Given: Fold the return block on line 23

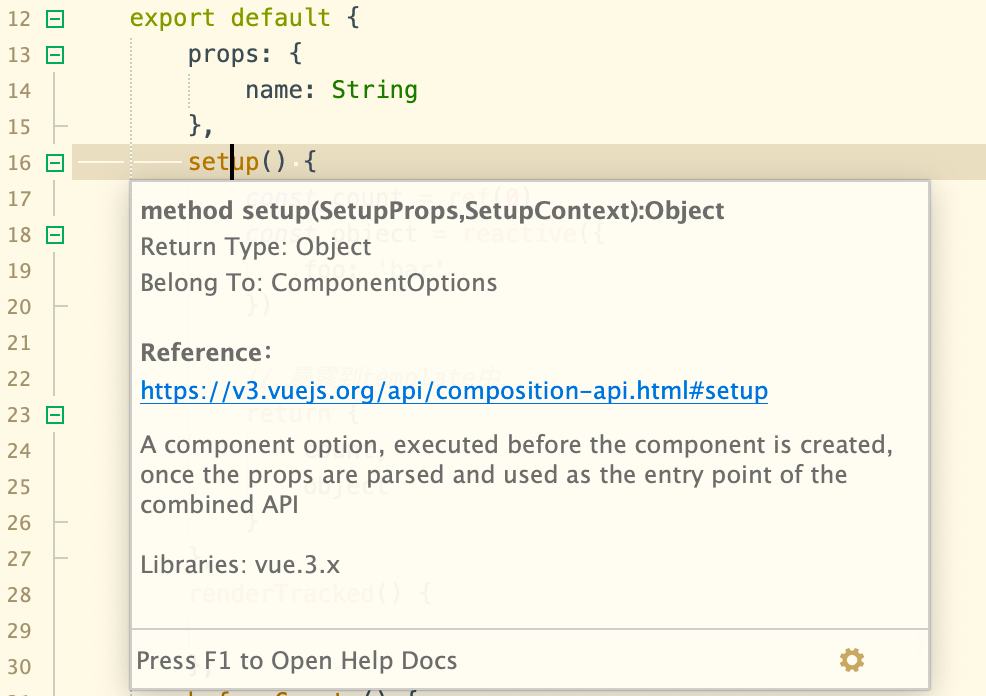Looking at the screenshot, I should tap(55, 415).
